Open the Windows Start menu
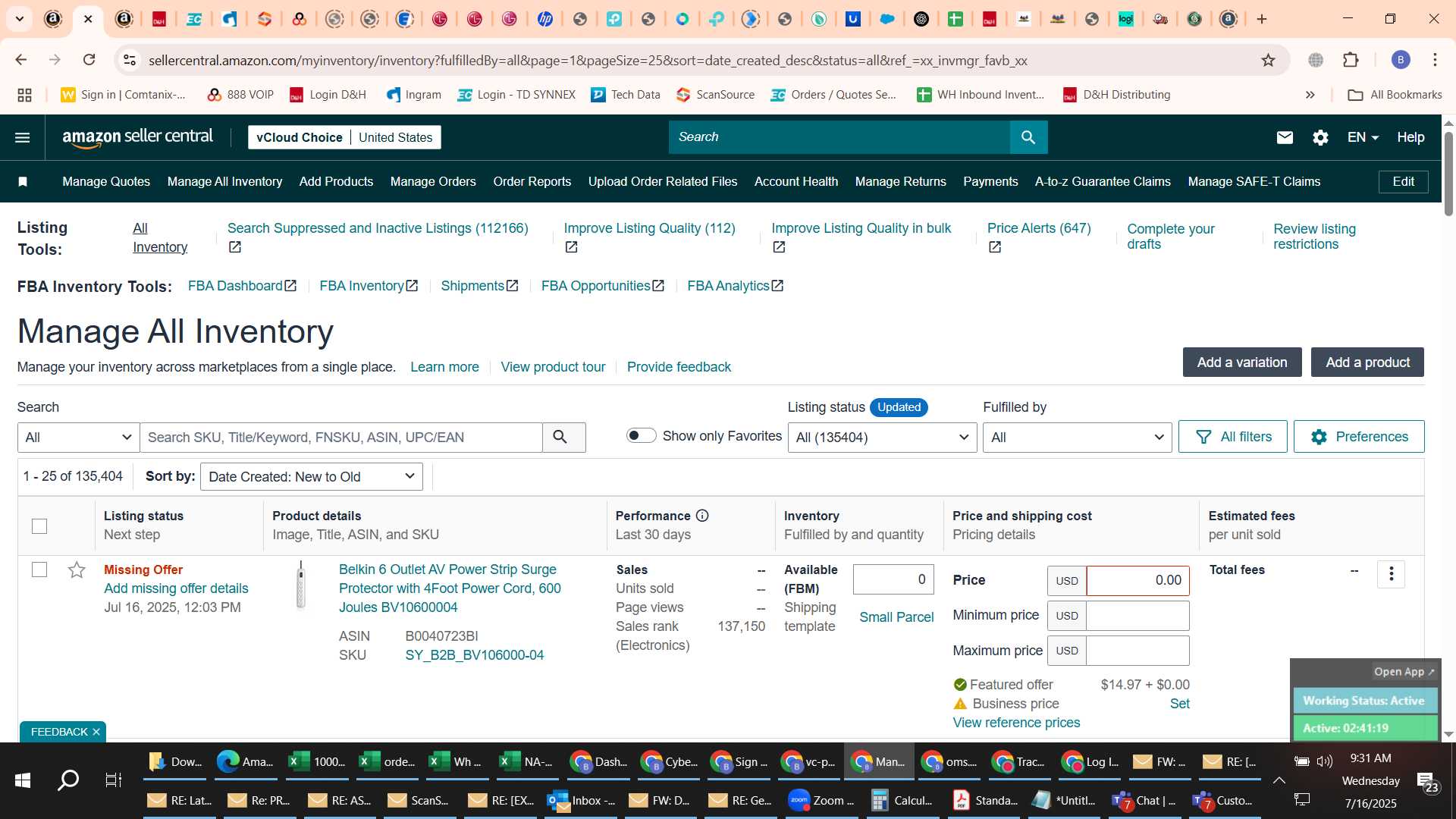 pos(23,780)
